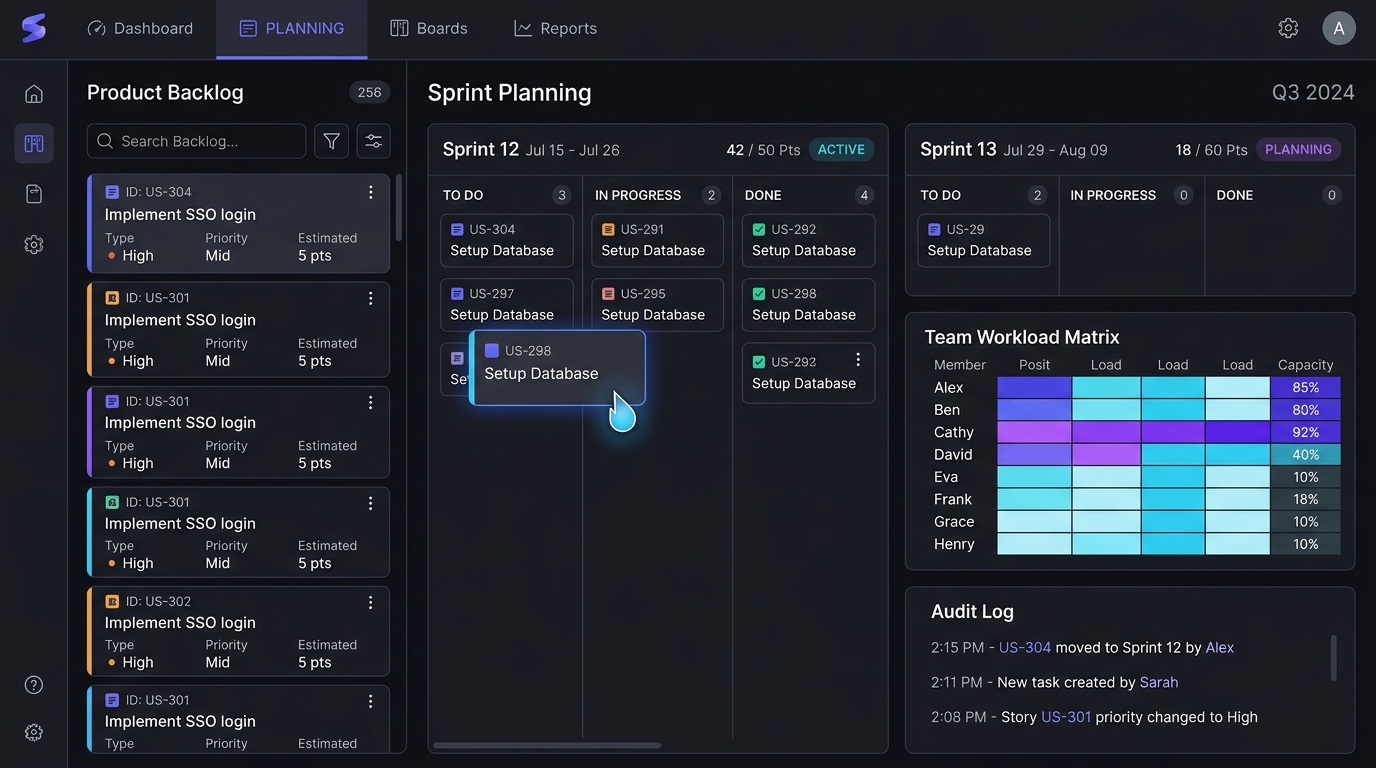
Task: Click the help question mark icon
Action: coord(34,685)
